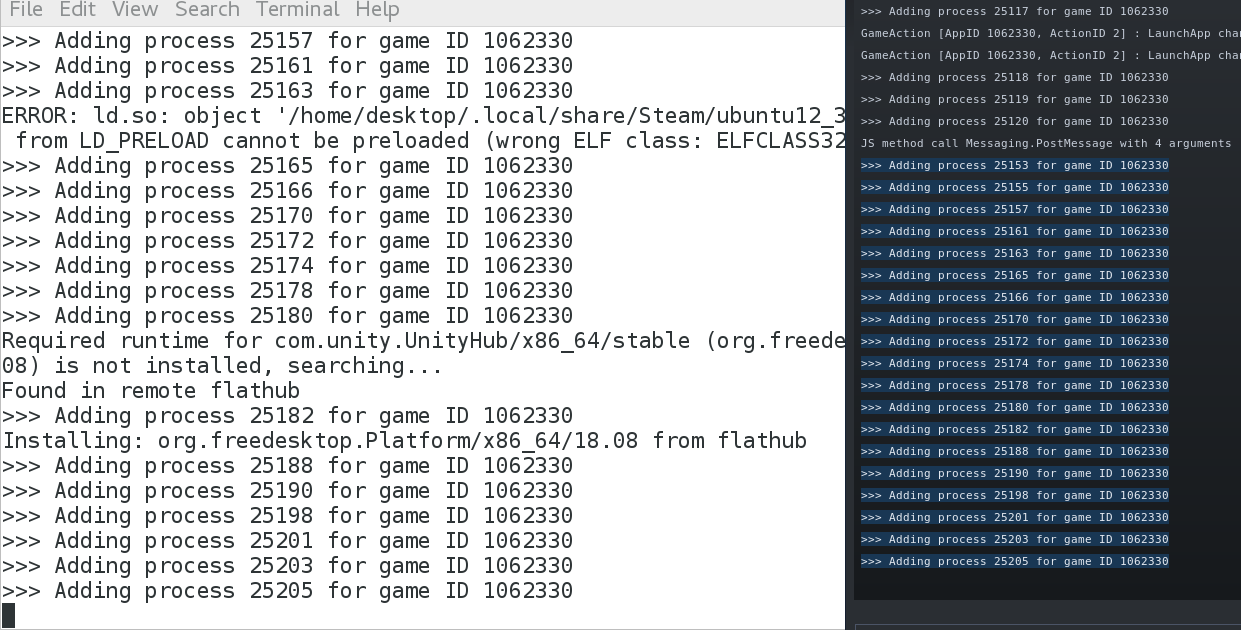Open the View menu
This screenshot has width=1241, height=630.
(135, 10)
